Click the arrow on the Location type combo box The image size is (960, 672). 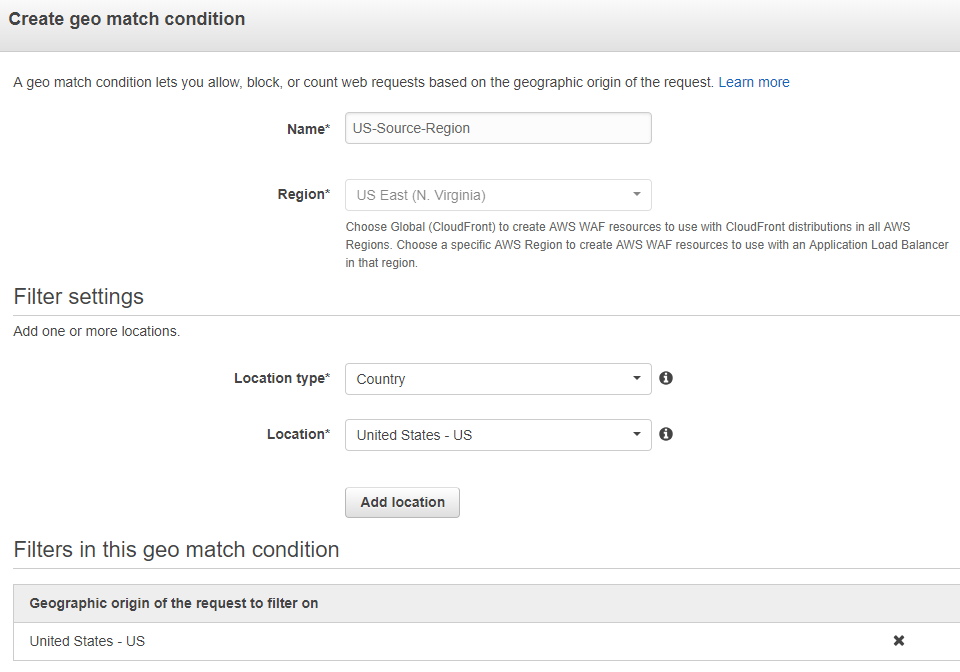[x=637, y=379]
